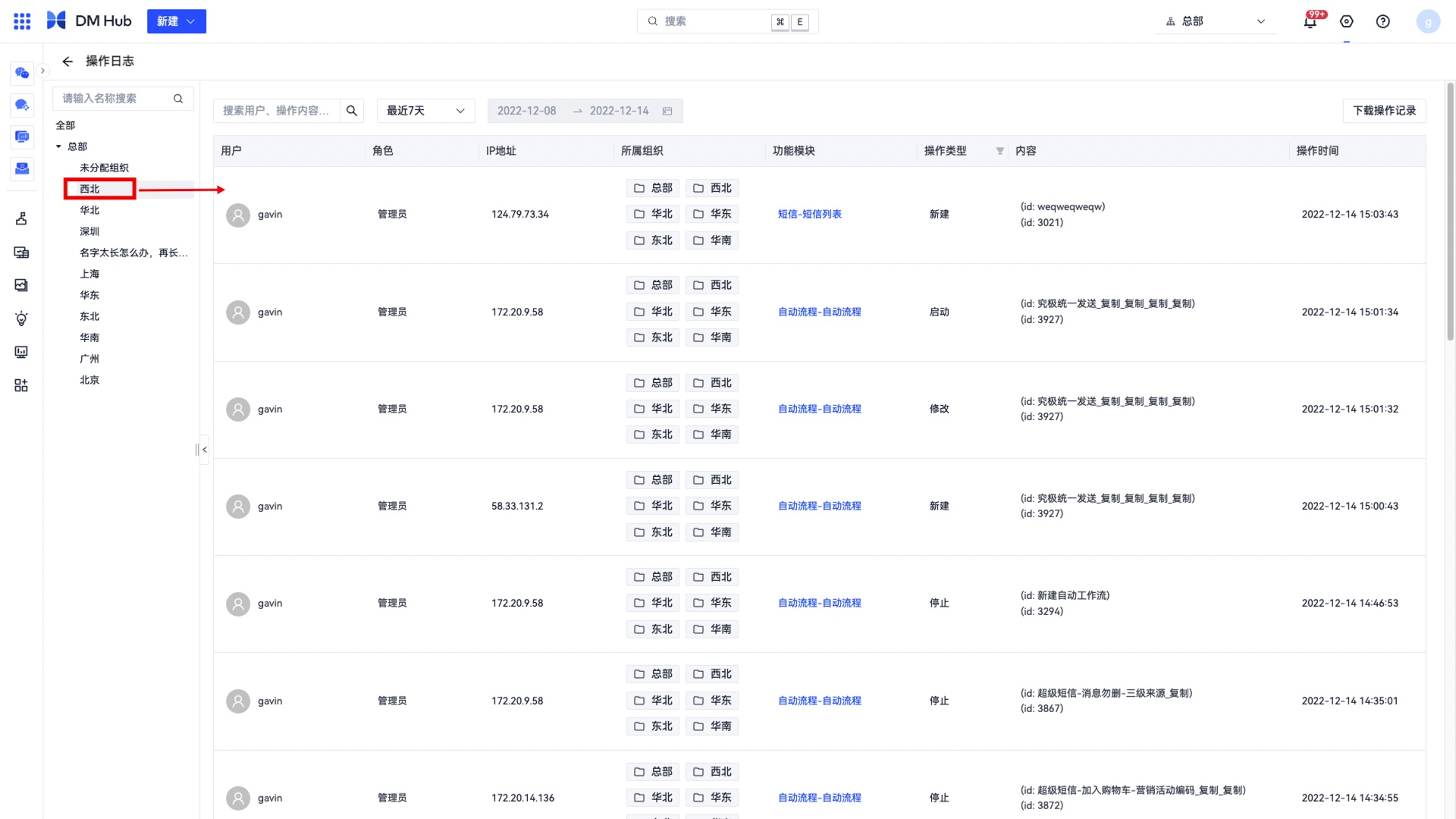Click IP address 172.20.14.136
Viewport: 1456px width, 819px height.
[x=522, y=798]
